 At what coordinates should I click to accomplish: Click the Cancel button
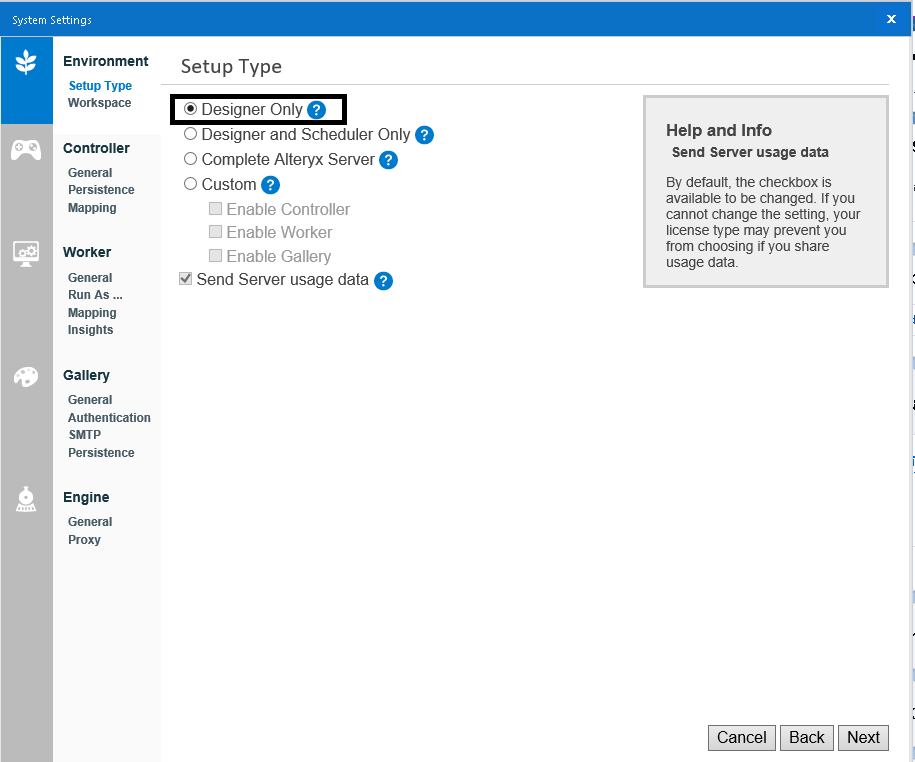742,737
